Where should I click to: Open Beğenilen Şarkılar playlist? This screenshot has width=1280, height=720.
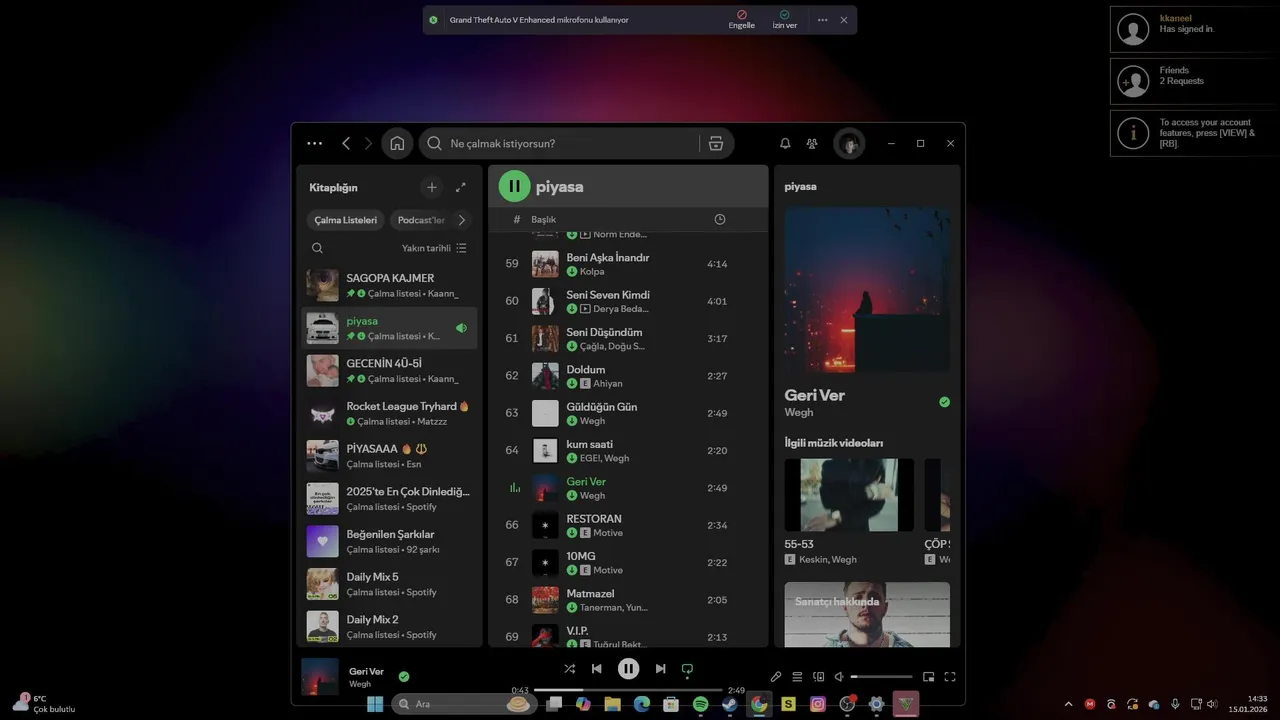point(390,541)
